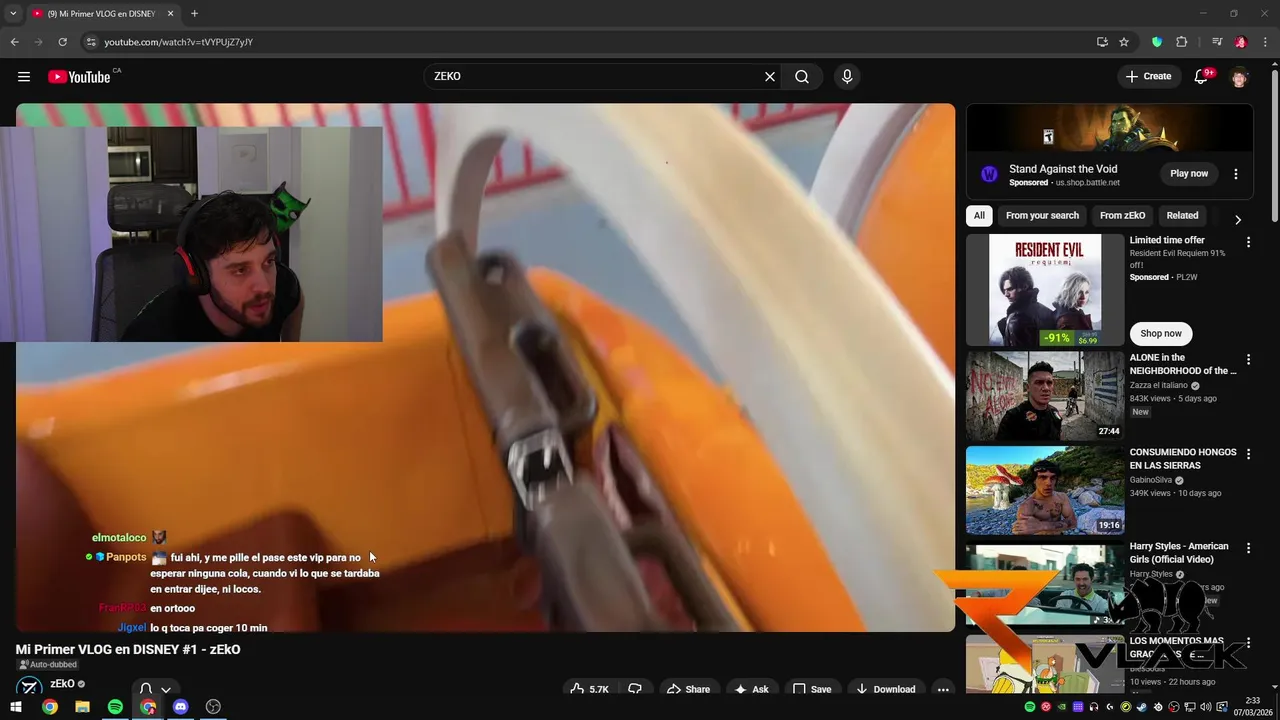Open Spotify from taskbar
1280x720 pixels.
tap(115, 707)
